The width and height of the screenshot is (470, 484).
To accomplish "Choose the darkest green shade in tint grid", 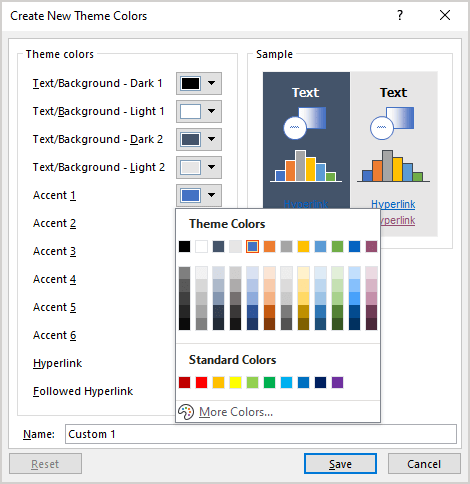I will 337,324.
